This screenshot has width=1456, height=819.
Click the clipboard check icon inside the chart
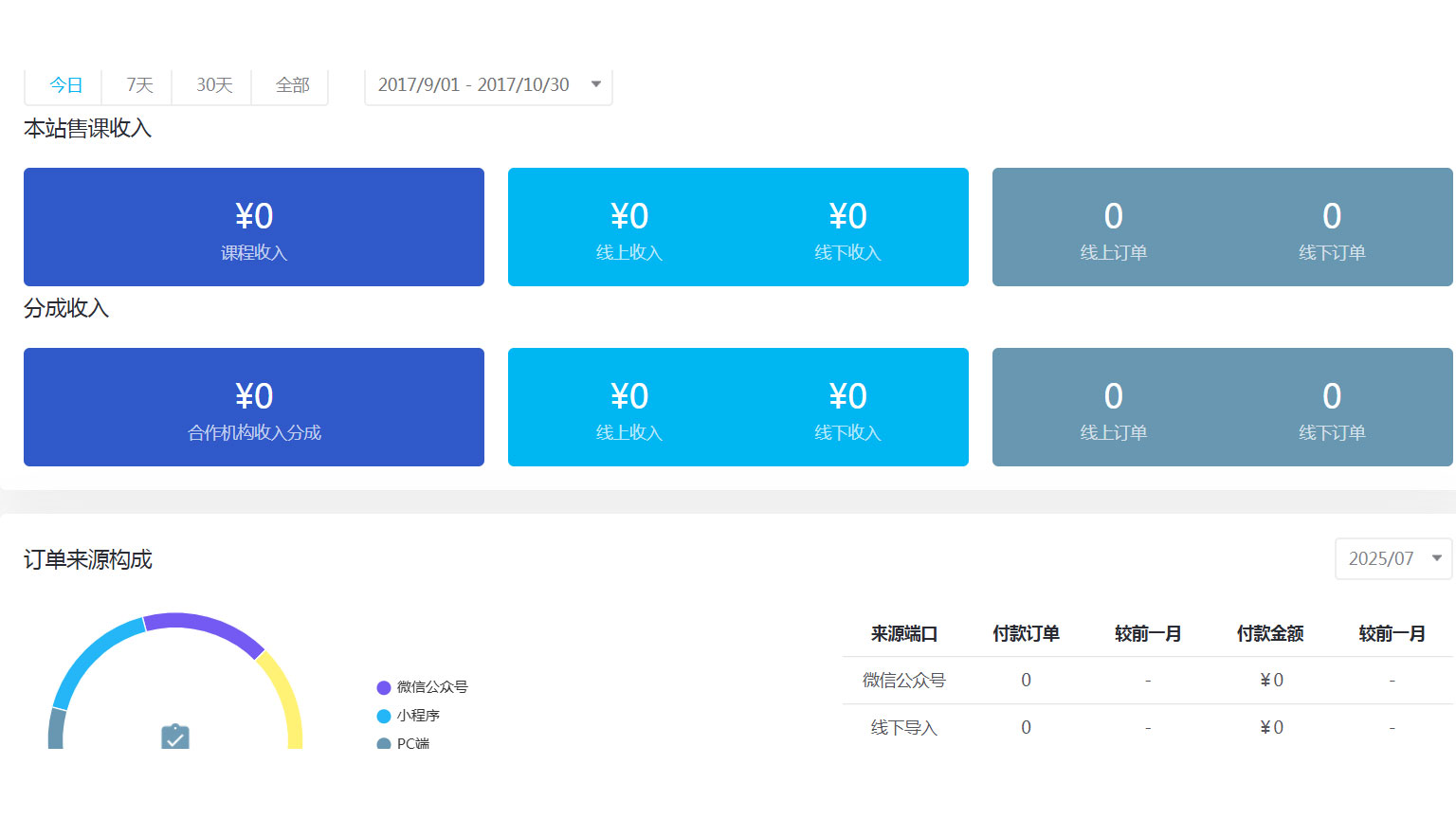[175, 737]
